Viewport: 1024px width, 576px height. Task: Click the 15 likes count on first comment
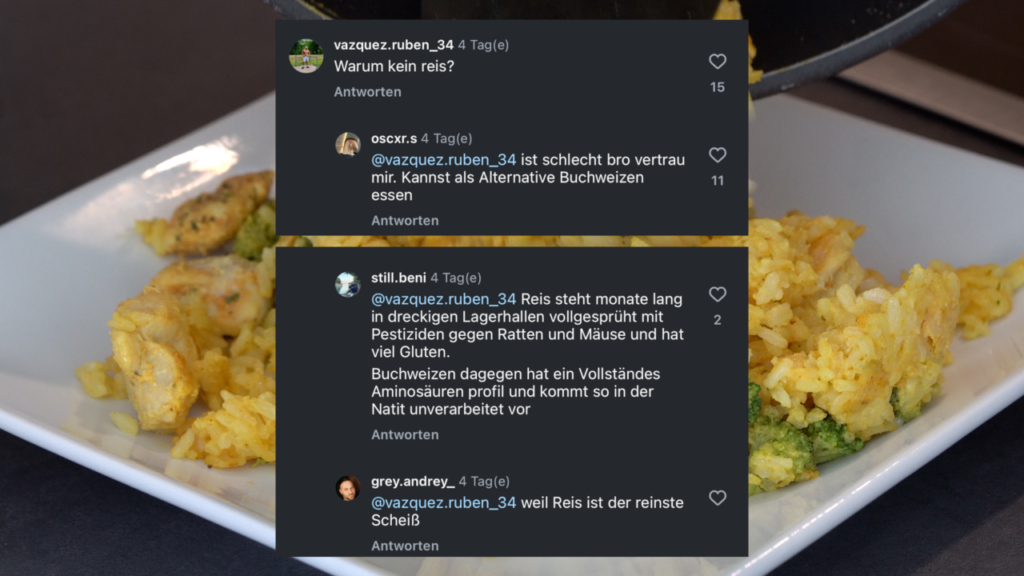click(717, 88)
